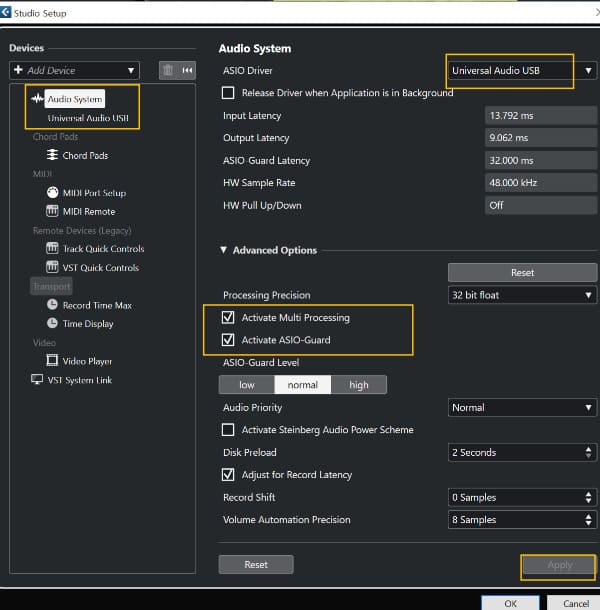Click Reset button in Advanced Options
This screenshot has width=600, height=610.
(522, 272)
